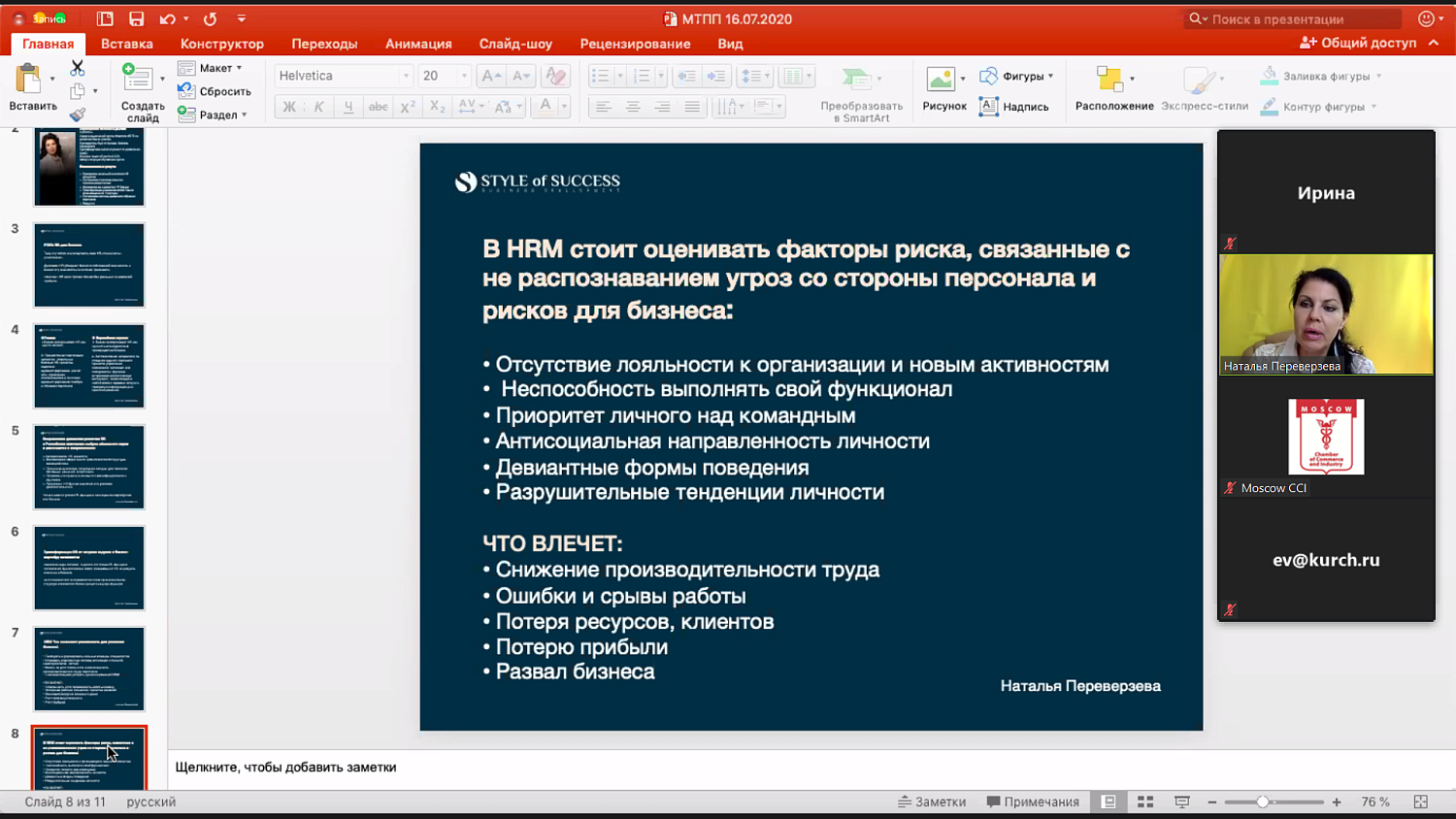Open the Макет layout dropdown

pyautogui.click(x=211, y=68)
